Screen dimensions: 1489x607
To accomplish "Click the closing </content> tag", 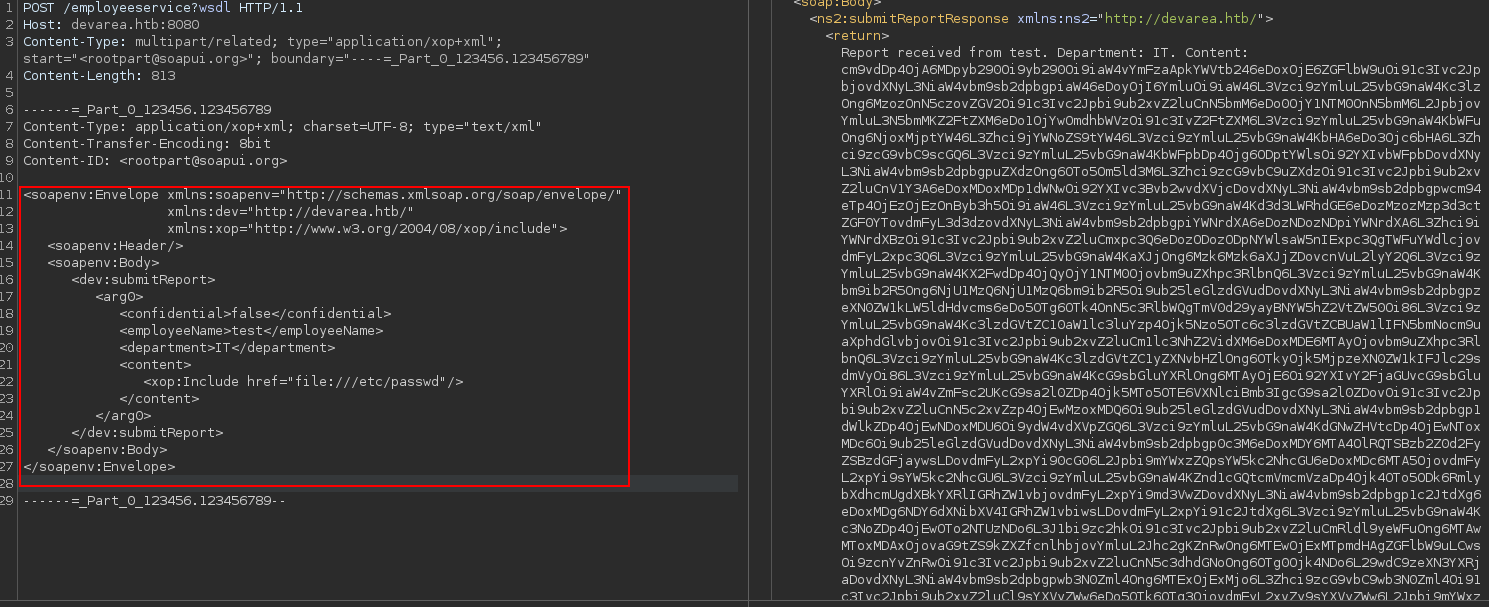I will pos(159,398).
